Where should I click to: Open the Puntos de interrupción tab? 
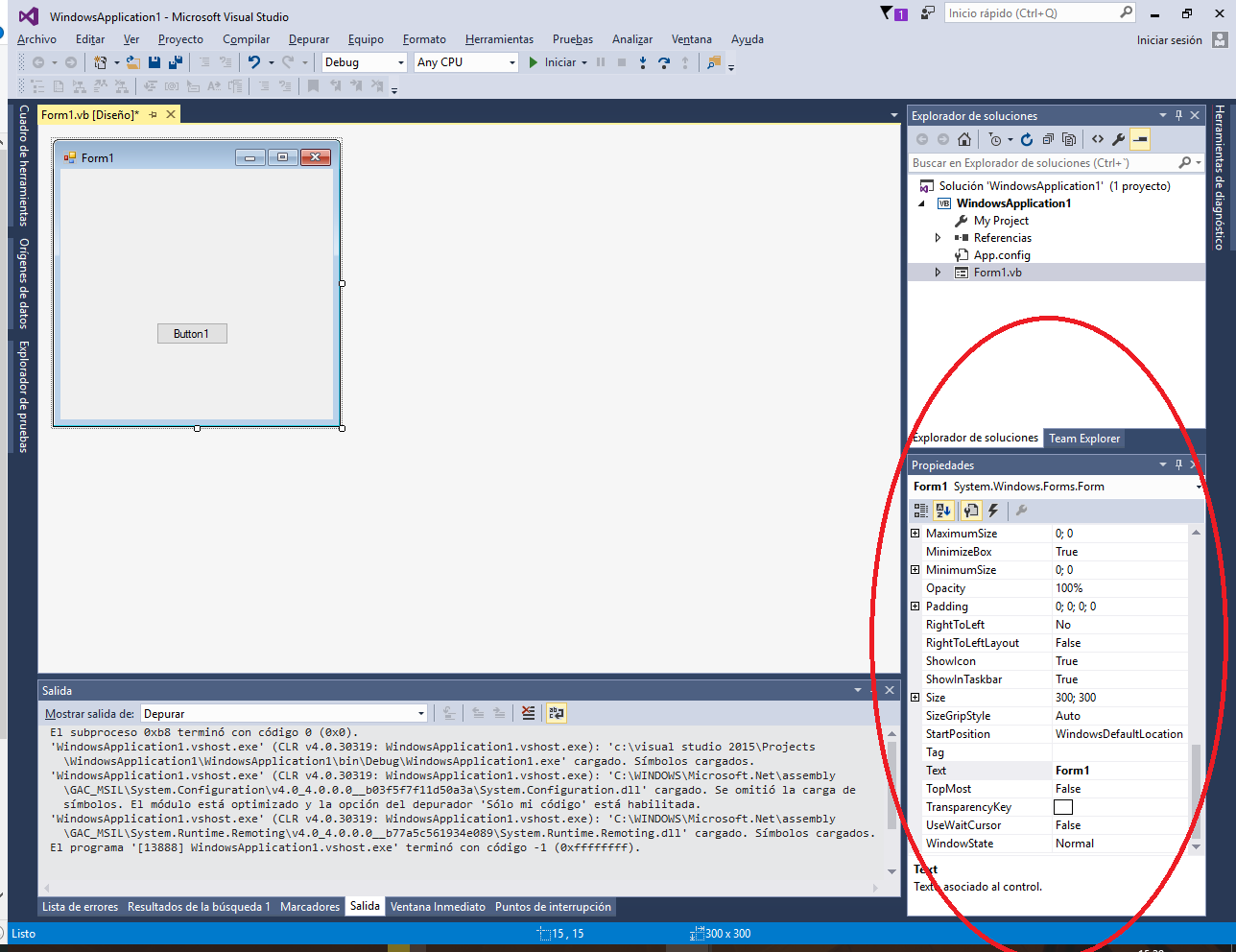[x=553, y=907]
